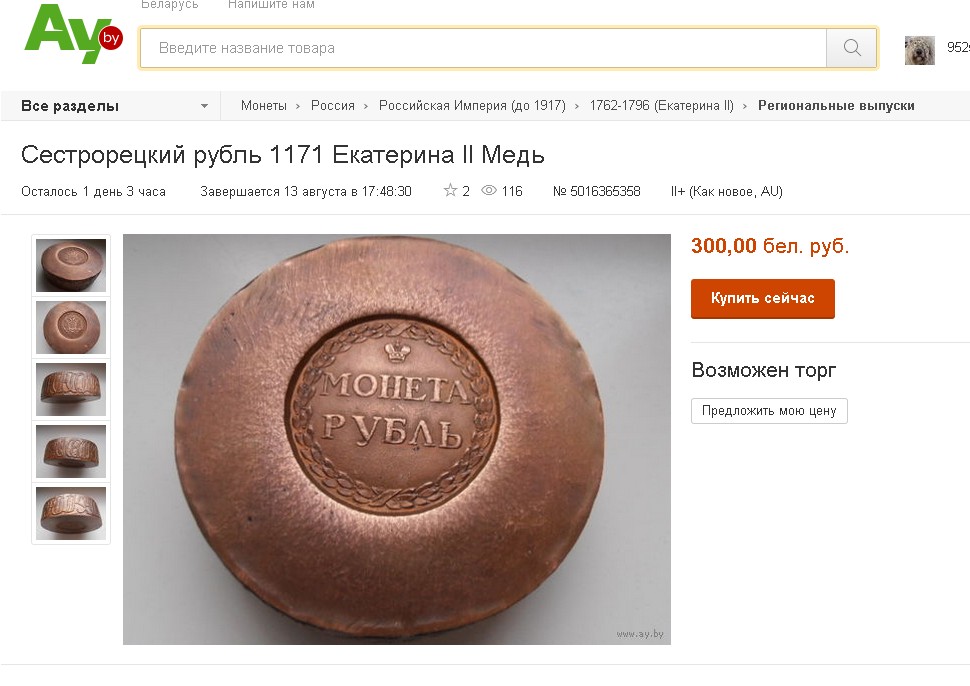This screenshot has width=970, height=686.
Task: Expand the Все разделы dropdown
Action: [114, 106]
